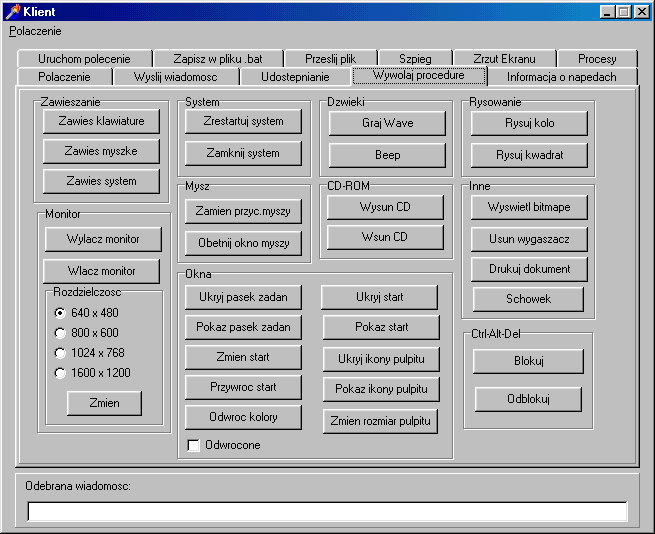Choose the 800 x 600 resolution
Viewport: 655px width, 534px height.
point(61,333)
